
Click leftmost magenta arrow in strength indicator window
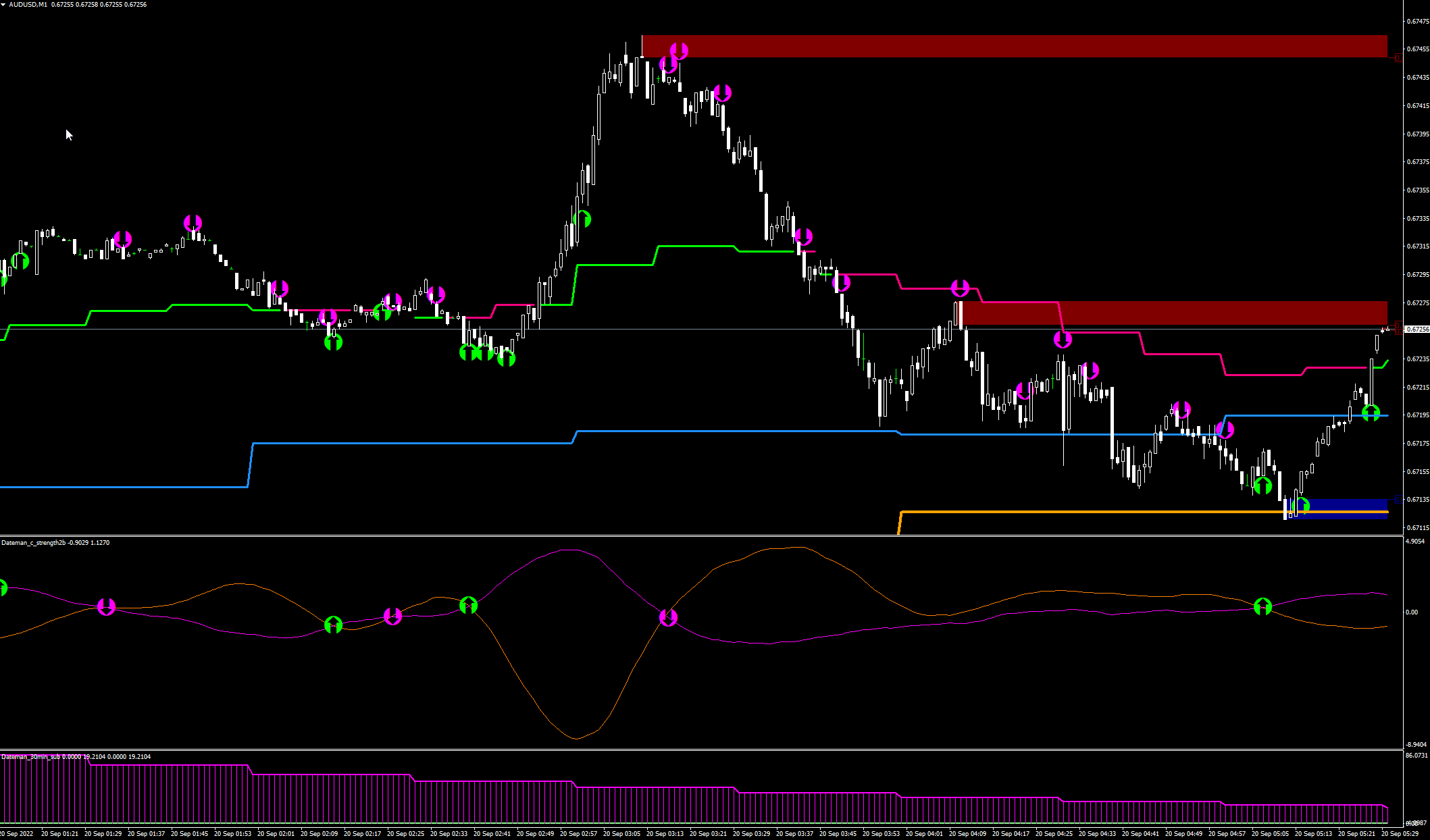[107, 606]
